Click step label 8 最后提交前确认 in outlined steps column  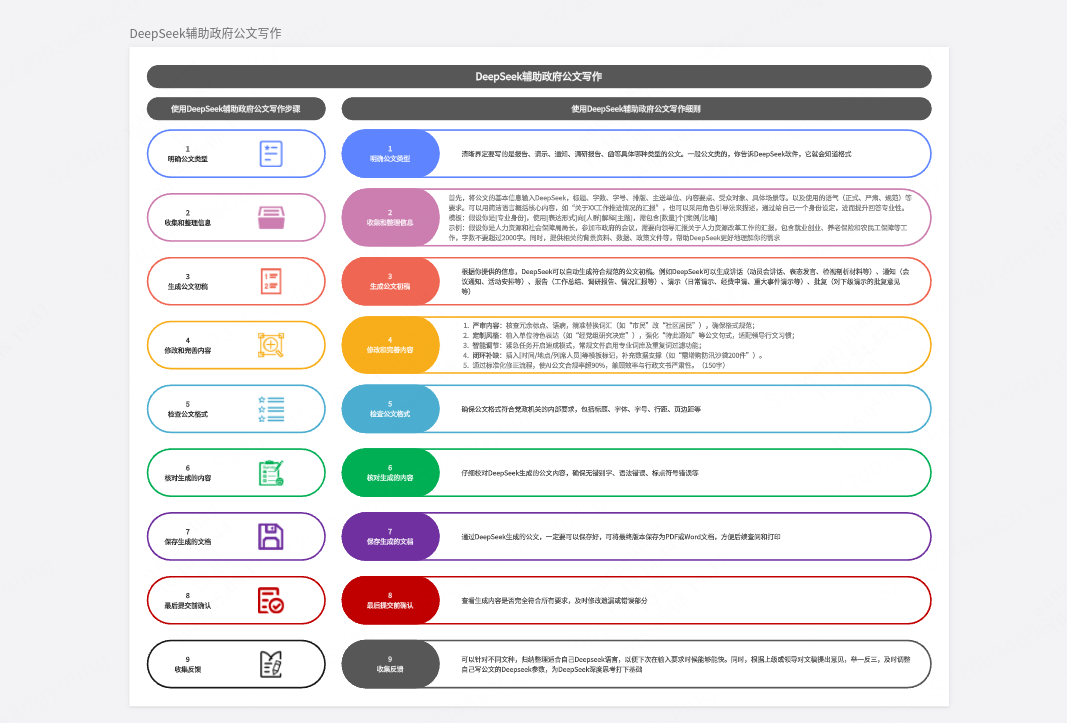click(188, 600)
